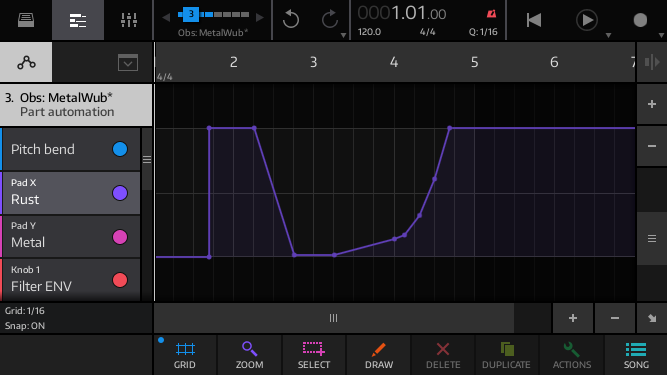Viewport: 667px width, 375px height.
Task: Select the Pad X Rust lane
Action: pyautogui.click(x=71, y=193)
